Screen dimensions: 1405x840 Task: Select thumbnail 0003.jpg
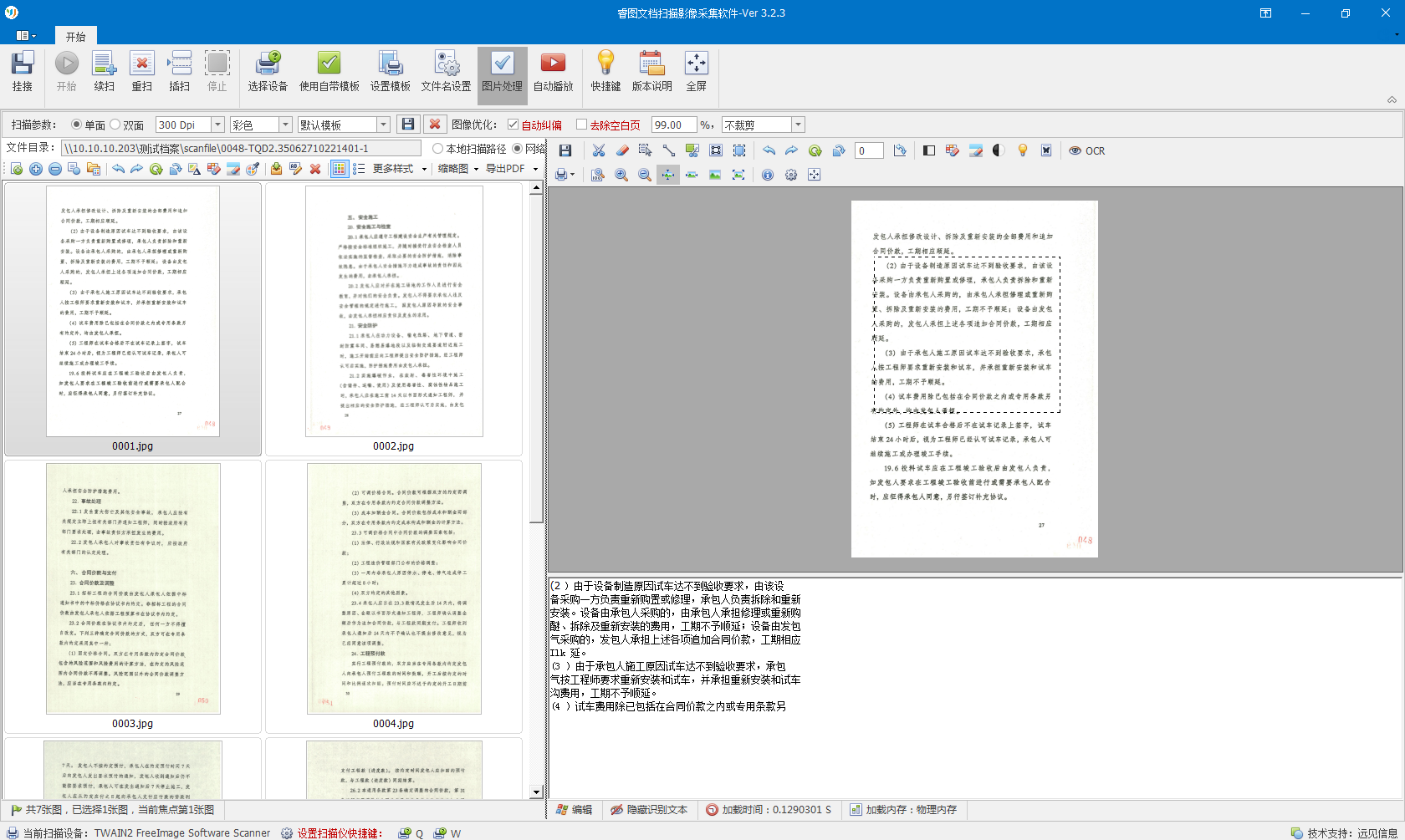(x=133, y=596)
